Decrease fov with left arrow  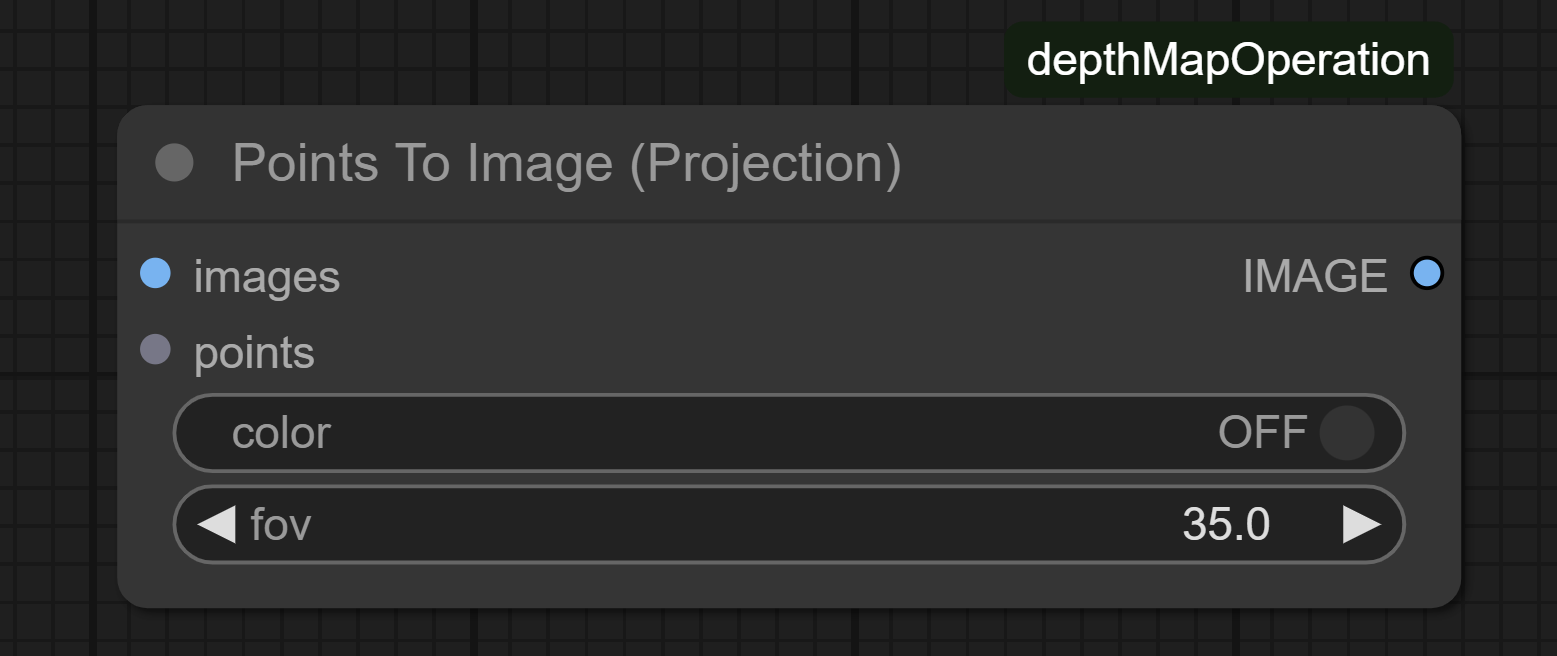[x=216, y=524]
